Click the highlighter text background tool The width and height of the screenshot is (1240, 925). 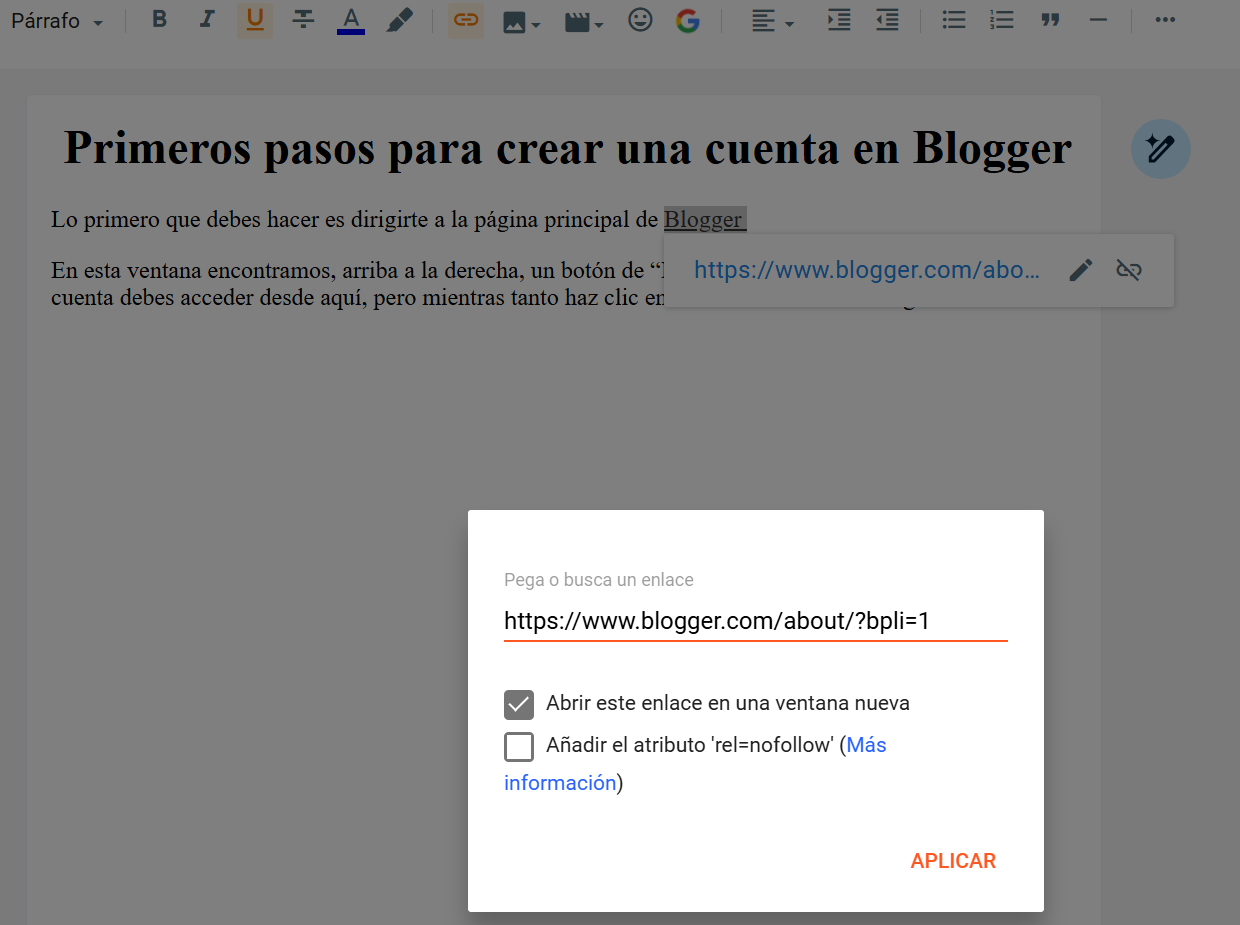[x=399, y=20]
